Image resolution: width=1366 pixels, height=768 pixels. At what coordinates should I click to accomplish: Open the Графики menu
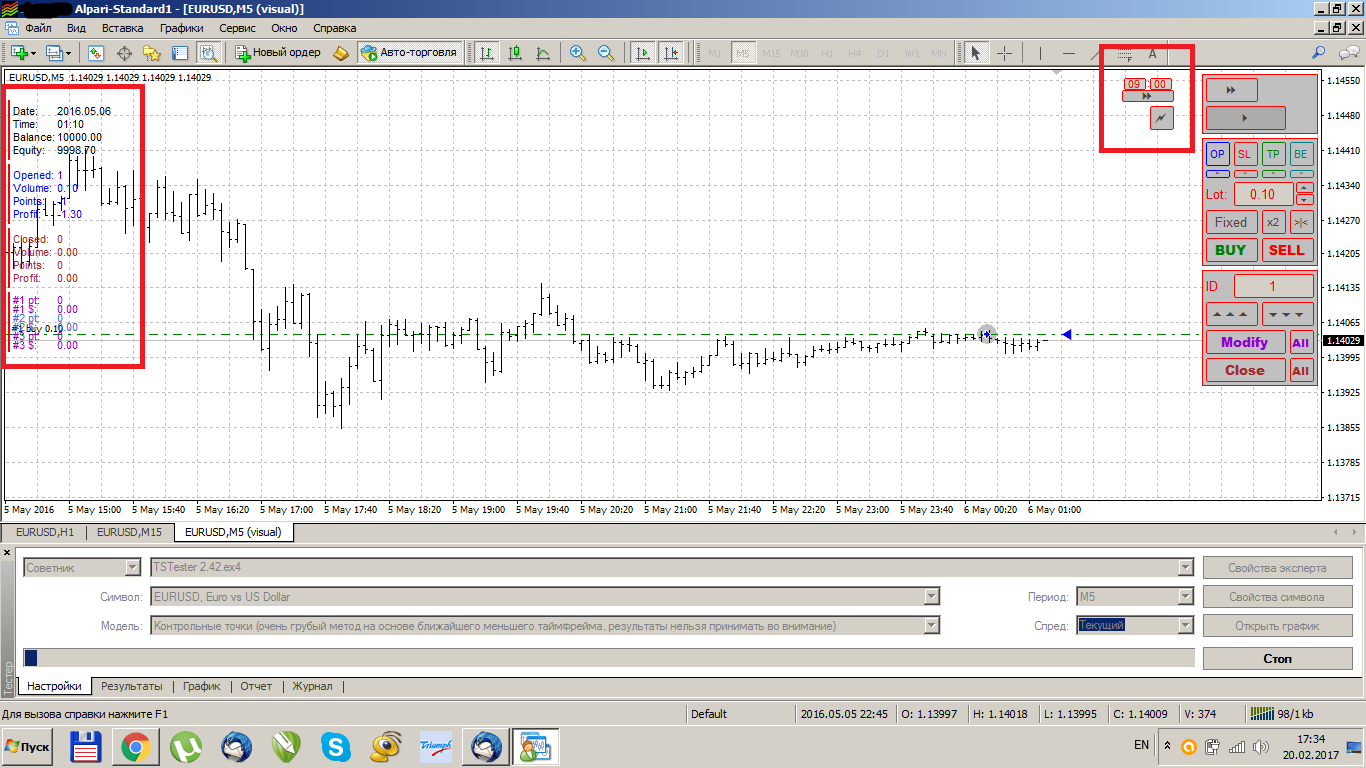181,28
